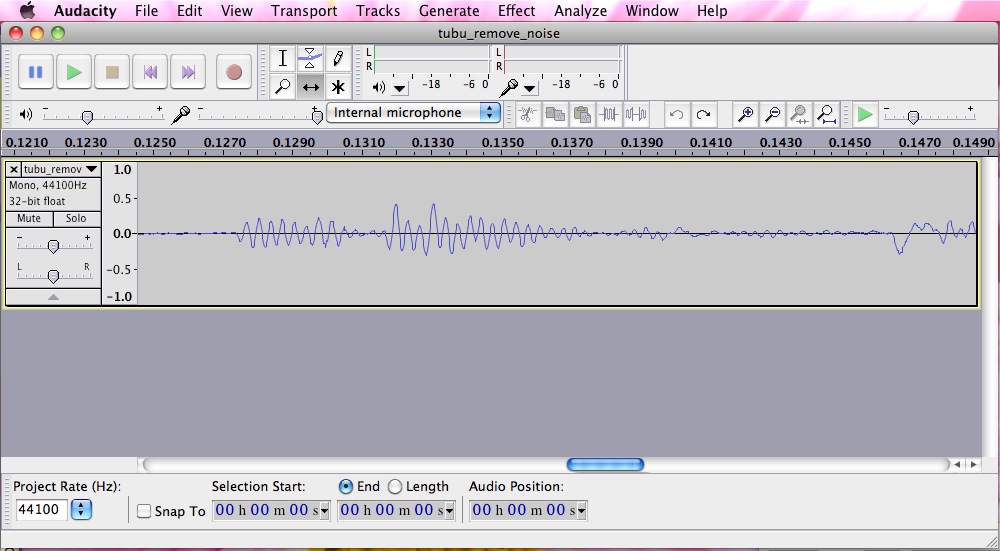Screen dimensions: 1000x551
Task: Click the Undo arrow icon
Action: 677,114
